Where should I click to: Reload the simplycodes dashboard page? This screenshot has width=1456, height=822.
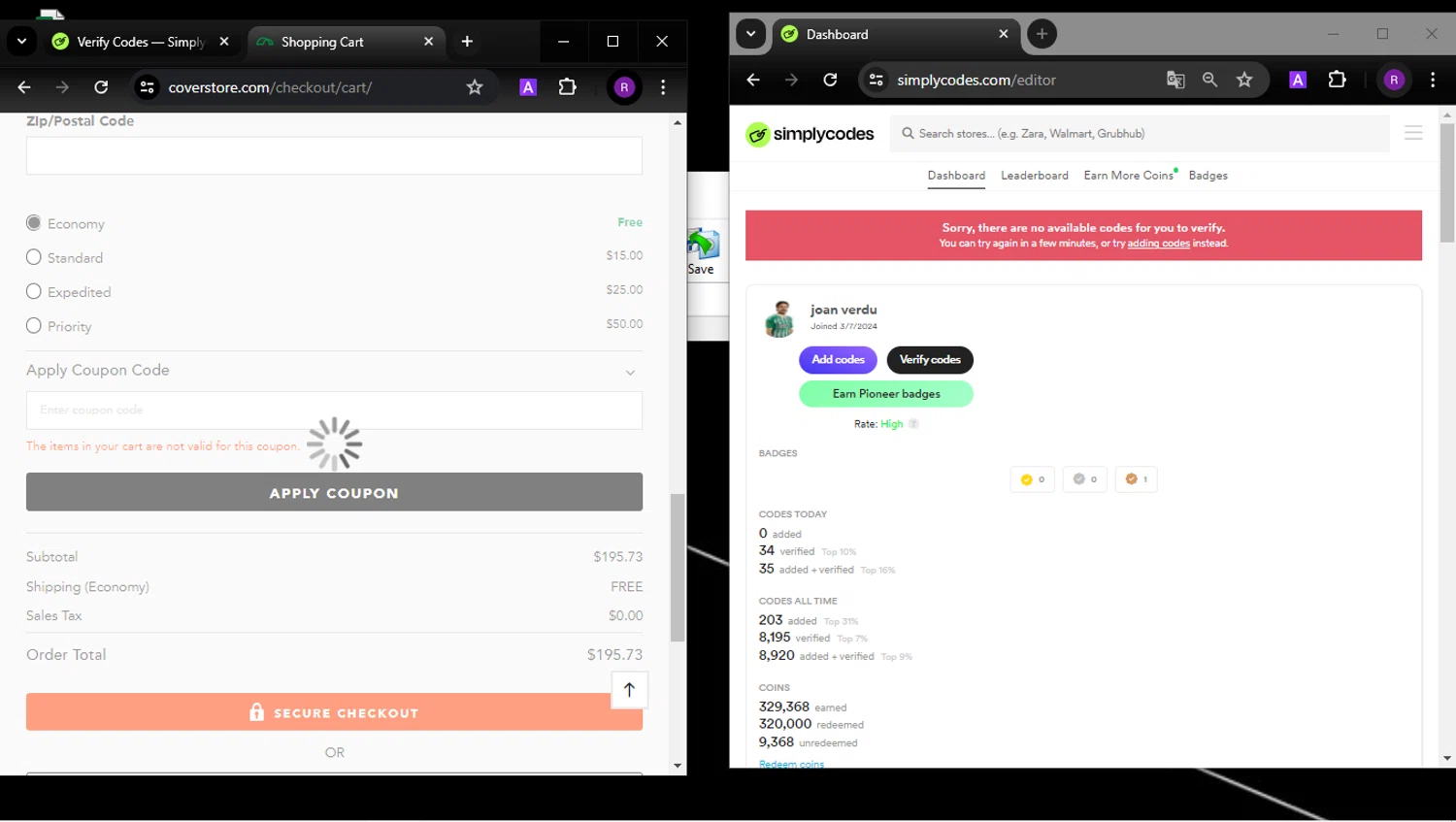pyautogui.click(x=830, y=80)
